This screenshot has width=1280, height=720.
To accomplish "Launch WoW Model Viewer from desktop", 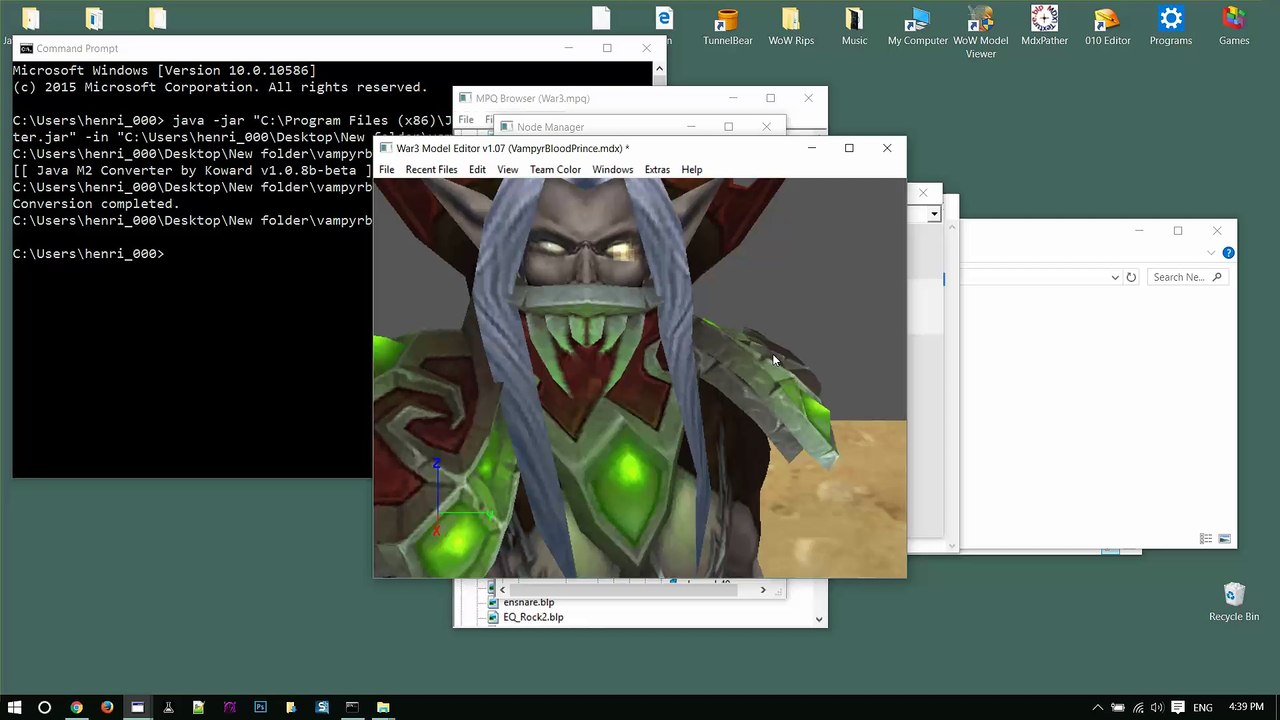I will pyautogui.click(x=980, y=32).
